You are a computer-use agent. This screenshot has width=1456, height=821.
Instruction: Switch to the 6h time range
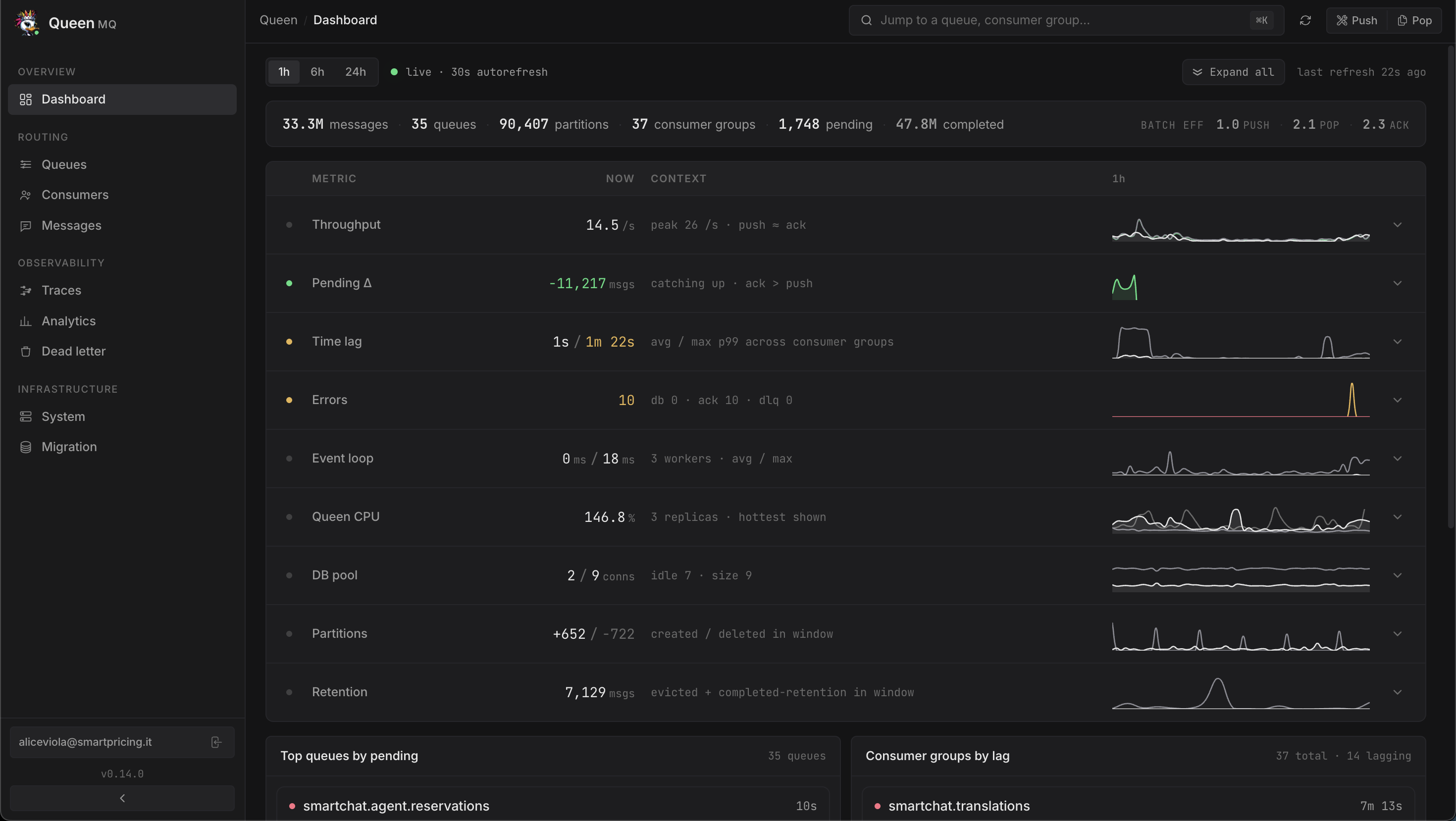[316, 72]
